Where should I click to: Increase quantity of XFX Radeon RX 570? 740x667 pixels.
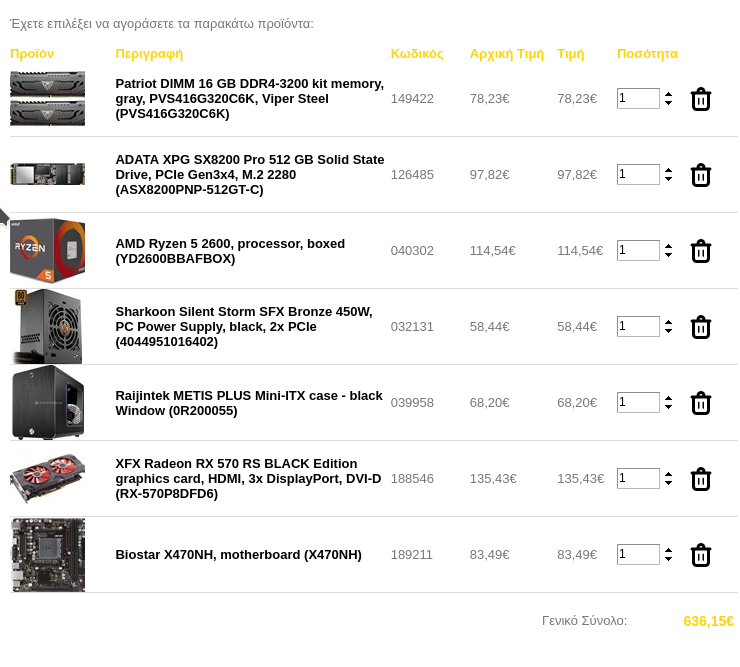(668, 474)
